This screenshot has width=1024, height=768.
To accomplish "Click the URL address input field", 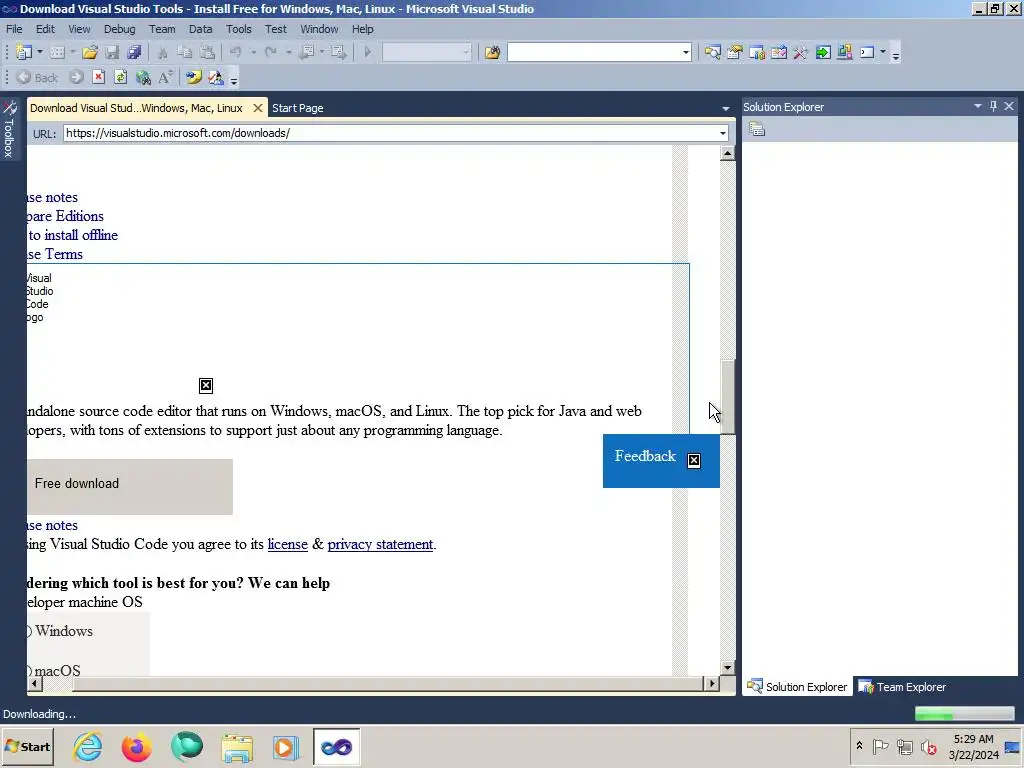I will coord(391,133).
